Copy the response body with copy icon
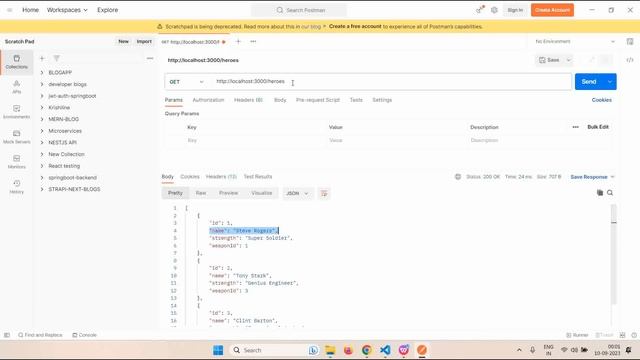The height and width of the screenshot is (360, 640). tap(600, 193)
